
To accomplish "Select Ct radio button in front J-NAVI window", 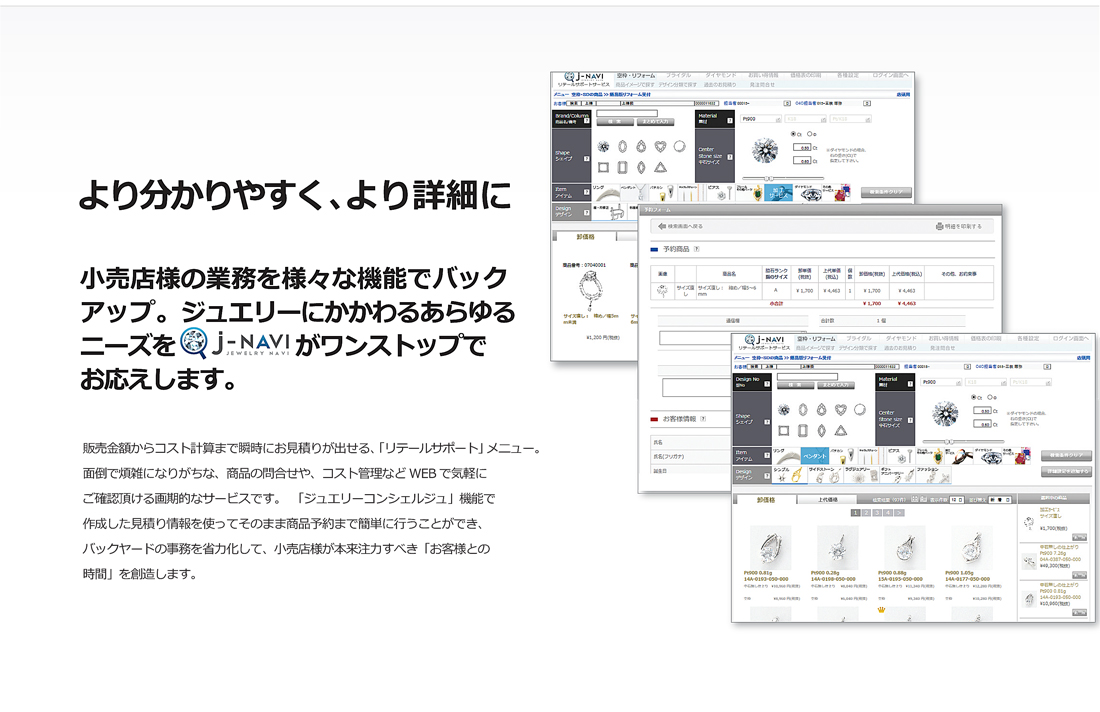I will (973, 397).
